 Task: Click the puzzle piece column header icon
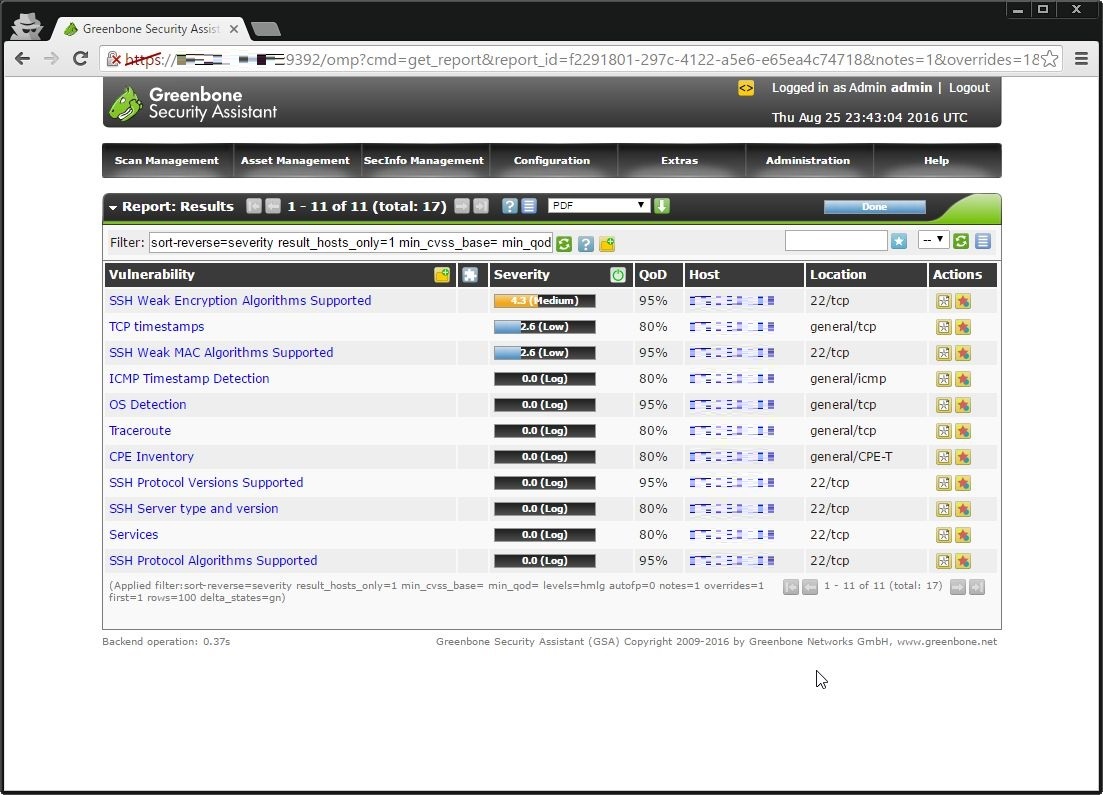pos(470,275)
